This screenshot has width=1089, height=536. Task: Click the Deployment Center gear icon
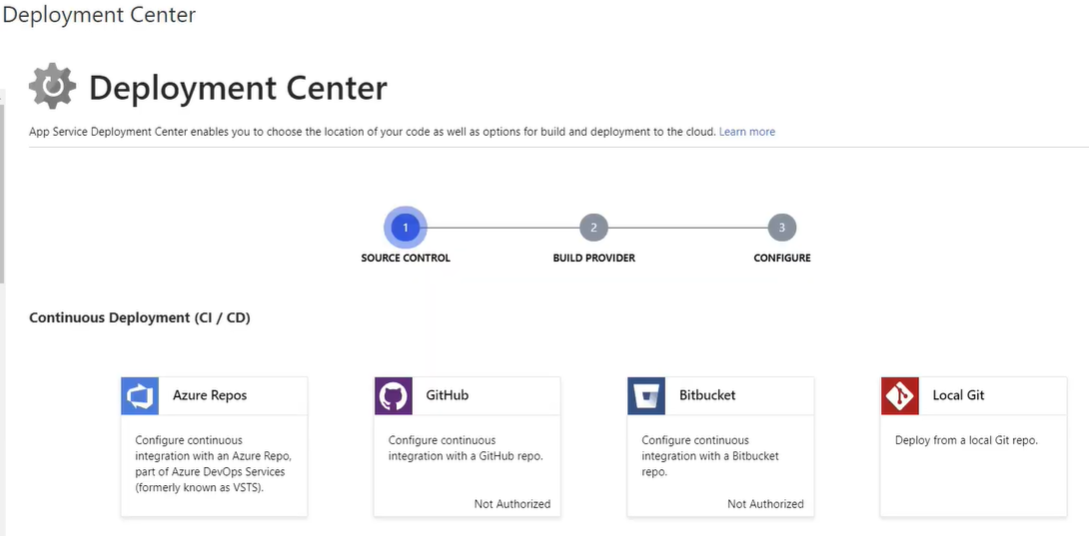point(53,86)
